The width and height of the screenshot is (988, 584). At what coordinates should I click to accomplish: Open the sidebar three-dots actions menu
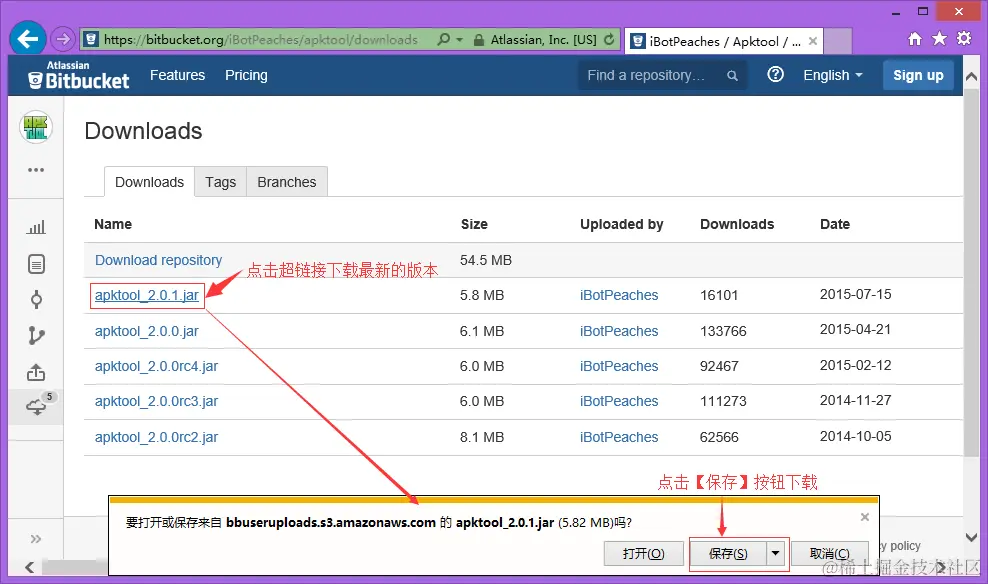pyautogui.click(x=36, y=170)
